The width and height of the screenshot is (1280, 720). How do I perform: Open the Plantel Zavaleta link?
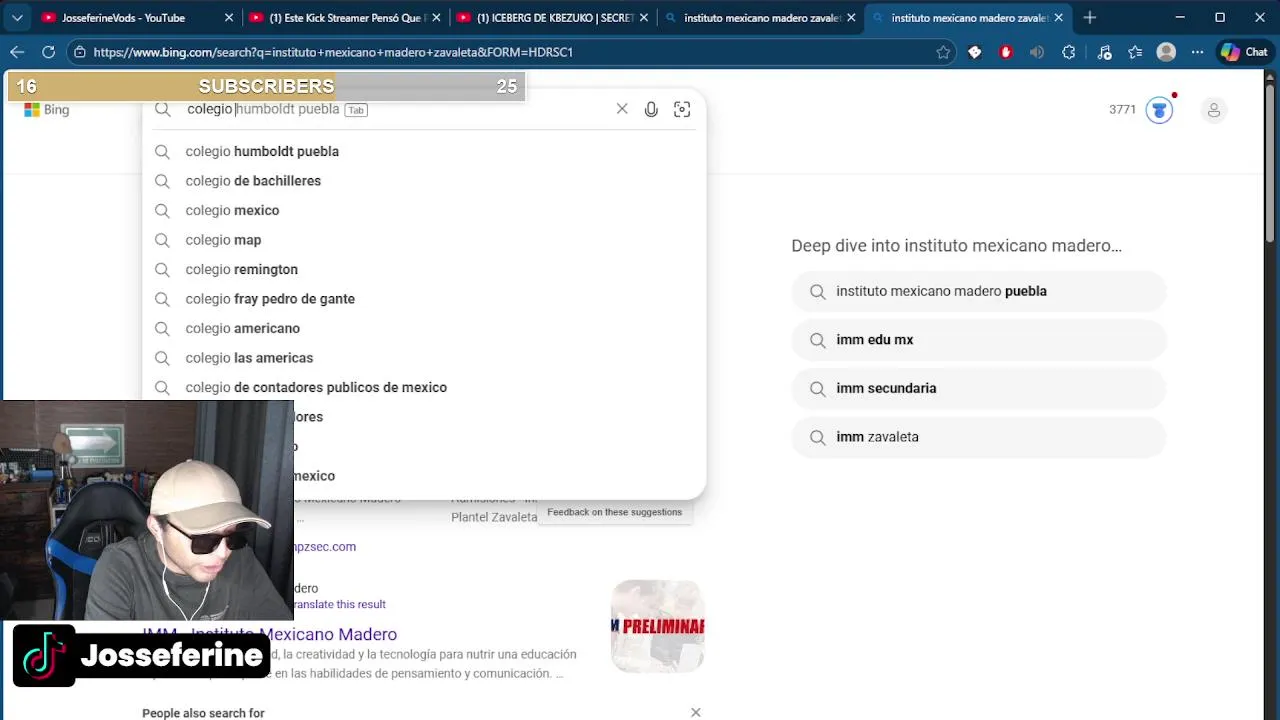click(x=494, y=517)
